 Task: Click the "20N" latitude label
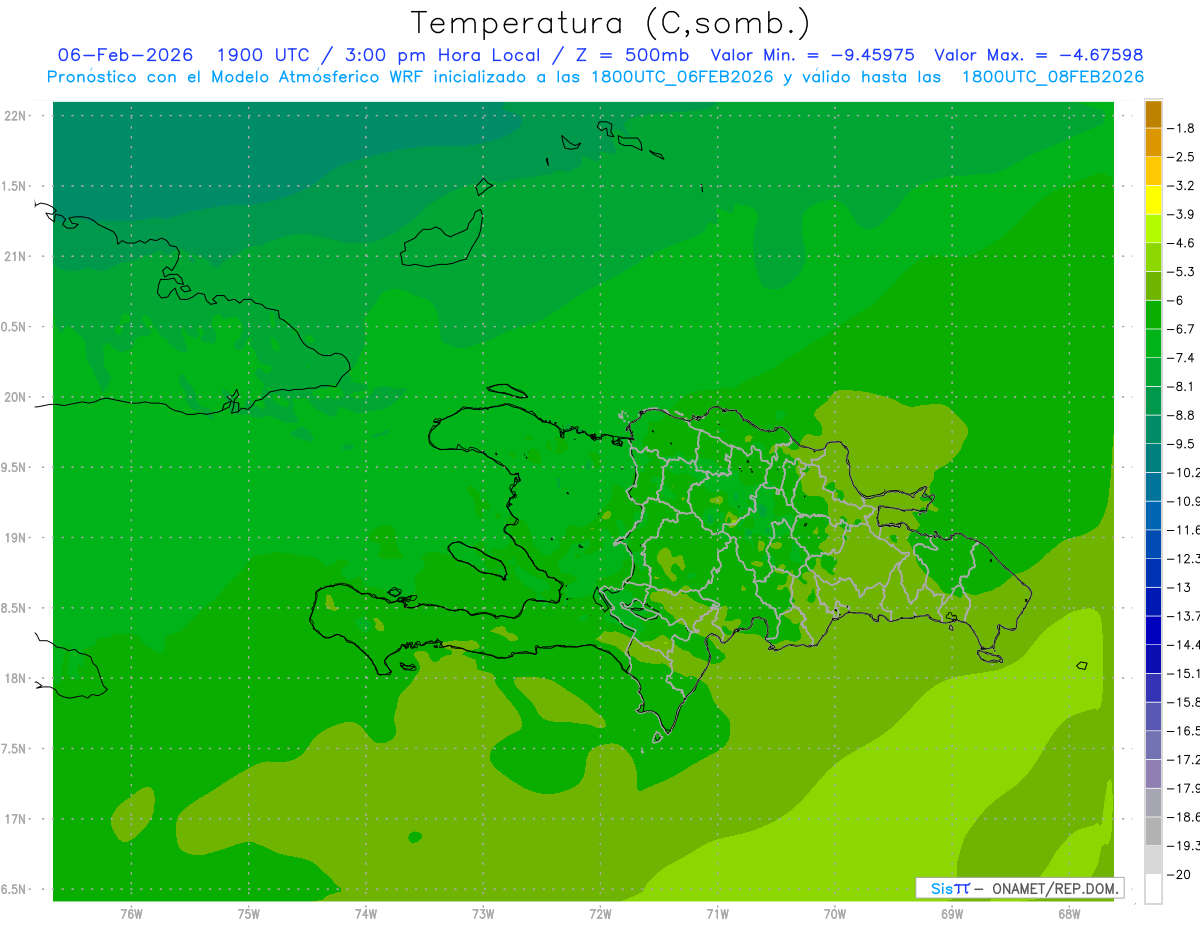(17, 397)
